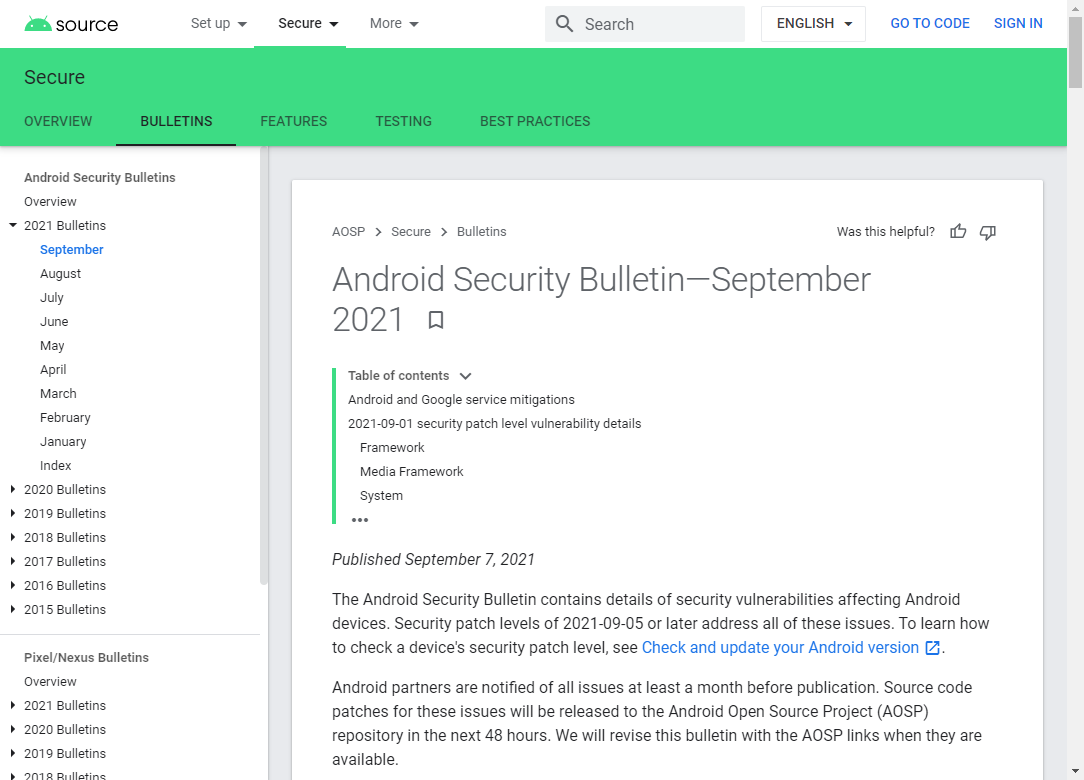The image size is (1084, 780).
Task: Open the Secure menu in the header
Action: (307, 23)
